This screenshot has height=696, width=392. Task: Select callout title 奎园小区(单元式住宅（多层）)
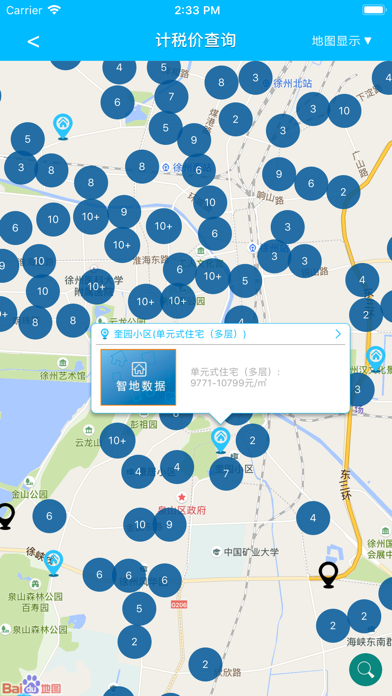(180, 334)
